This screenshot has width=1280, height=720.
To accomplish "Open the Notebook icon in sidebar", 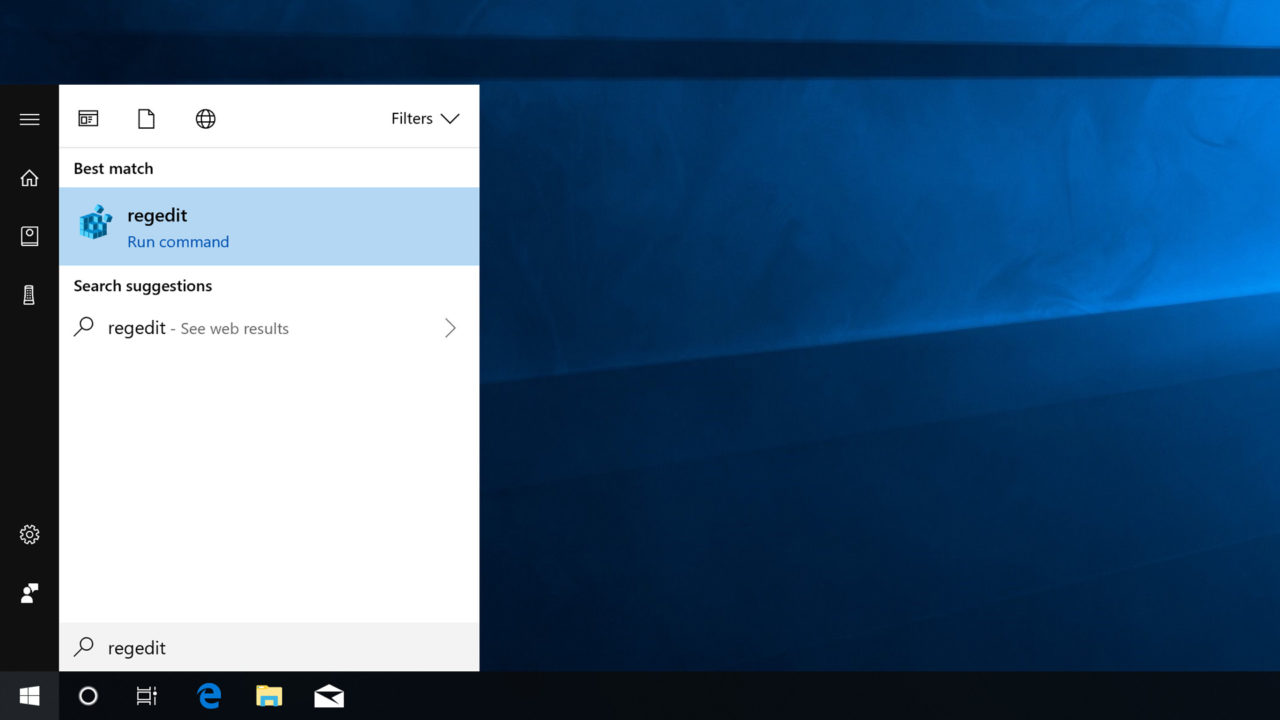I will tap(29, 236).
